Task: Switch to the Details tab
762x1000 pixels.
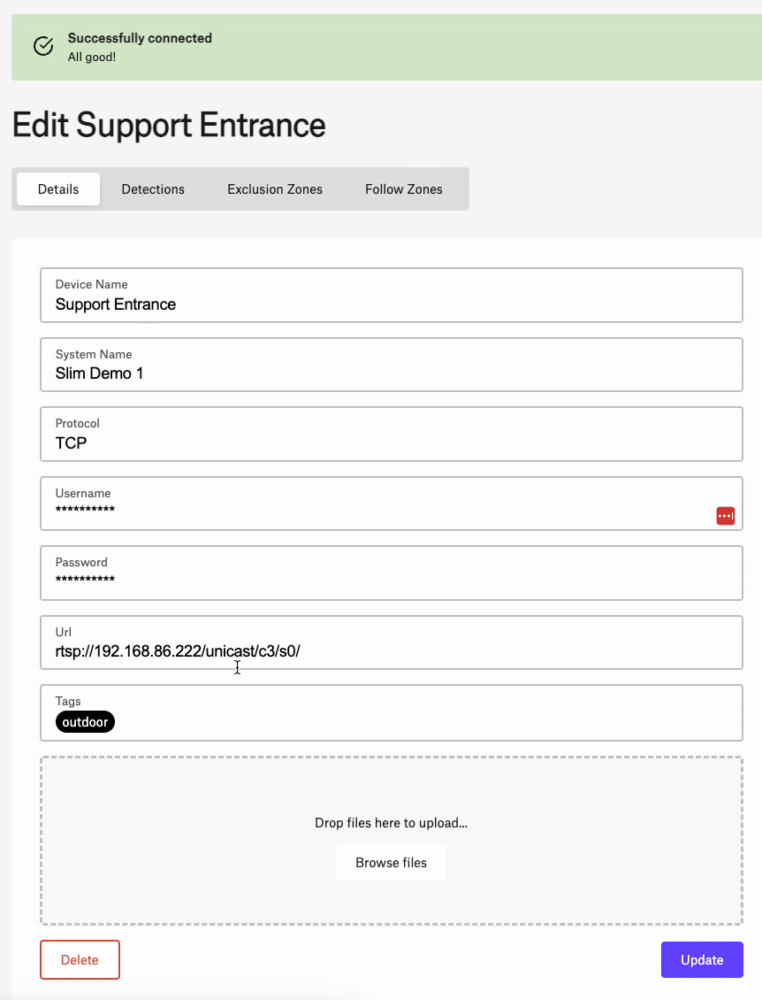Action: click(58, 189)
